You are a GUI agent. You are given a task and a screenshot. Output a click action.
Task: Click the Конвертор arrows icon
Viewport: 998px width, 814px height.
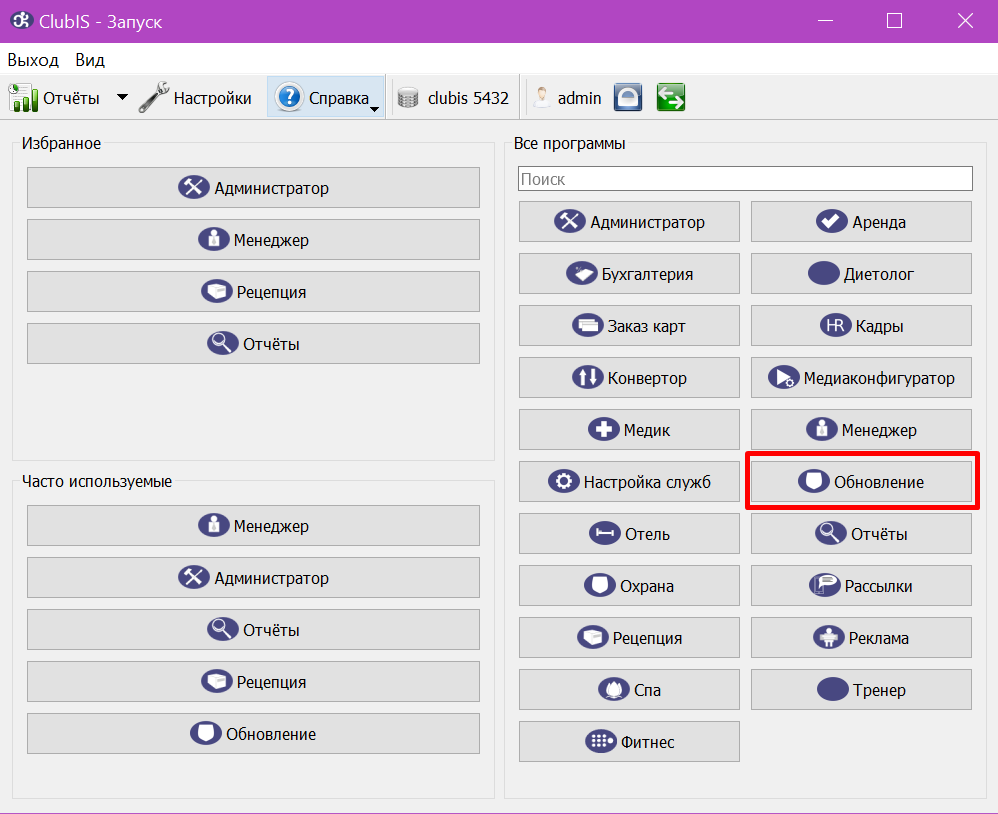[x=587, y=377]
